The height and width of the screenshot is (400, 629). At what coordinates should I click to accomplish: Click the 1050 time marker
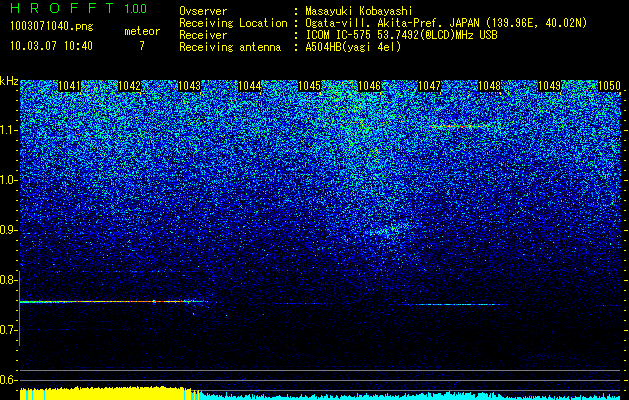pos(609,86)
